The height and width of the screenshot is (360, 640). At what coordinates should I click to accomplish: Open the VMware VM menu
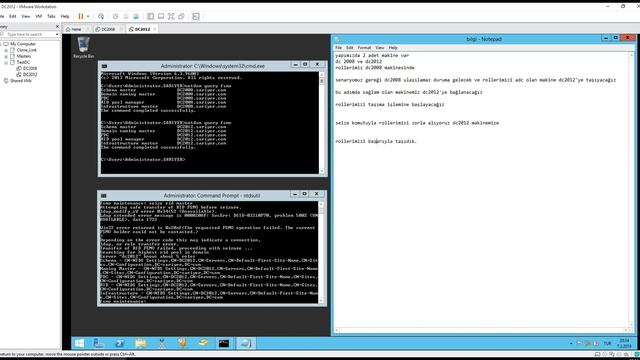pos(39,16)
